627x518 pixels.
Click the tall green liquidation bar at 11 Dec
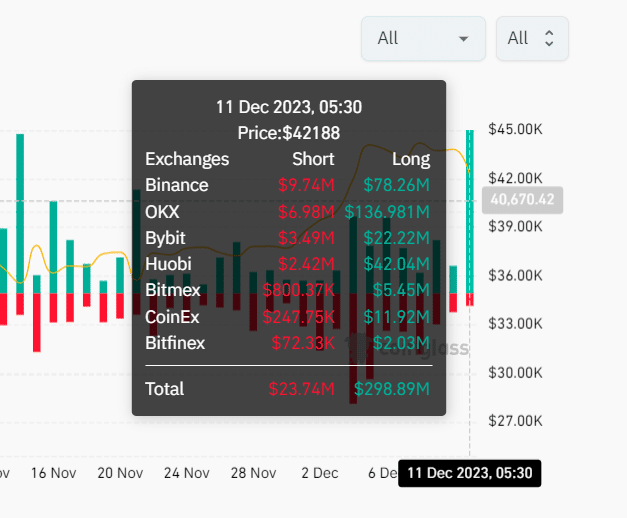click(x=470, y=212)
